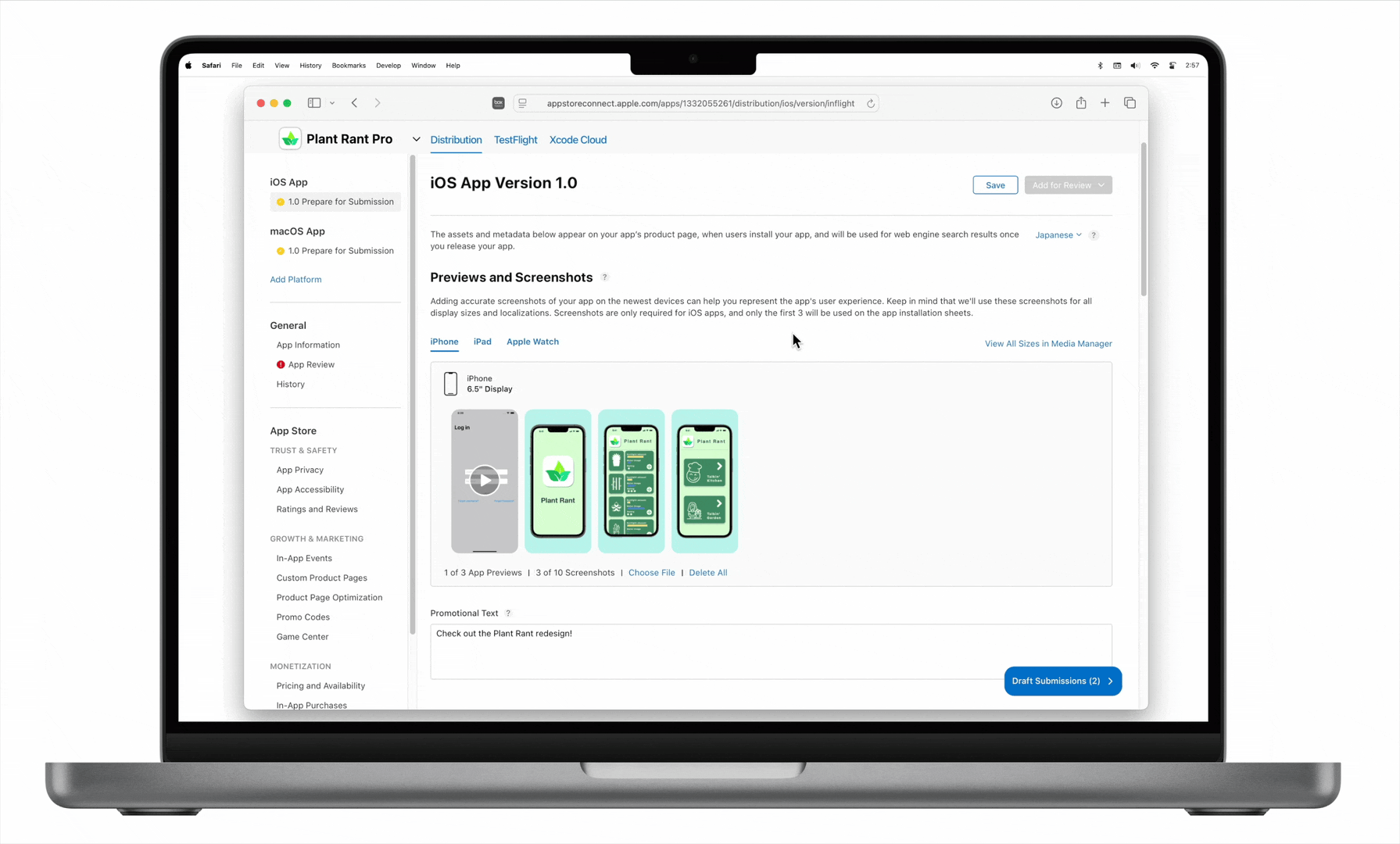1400x844 pixels.
Task: Show Safari downloads
Action: click(1056, 103)
